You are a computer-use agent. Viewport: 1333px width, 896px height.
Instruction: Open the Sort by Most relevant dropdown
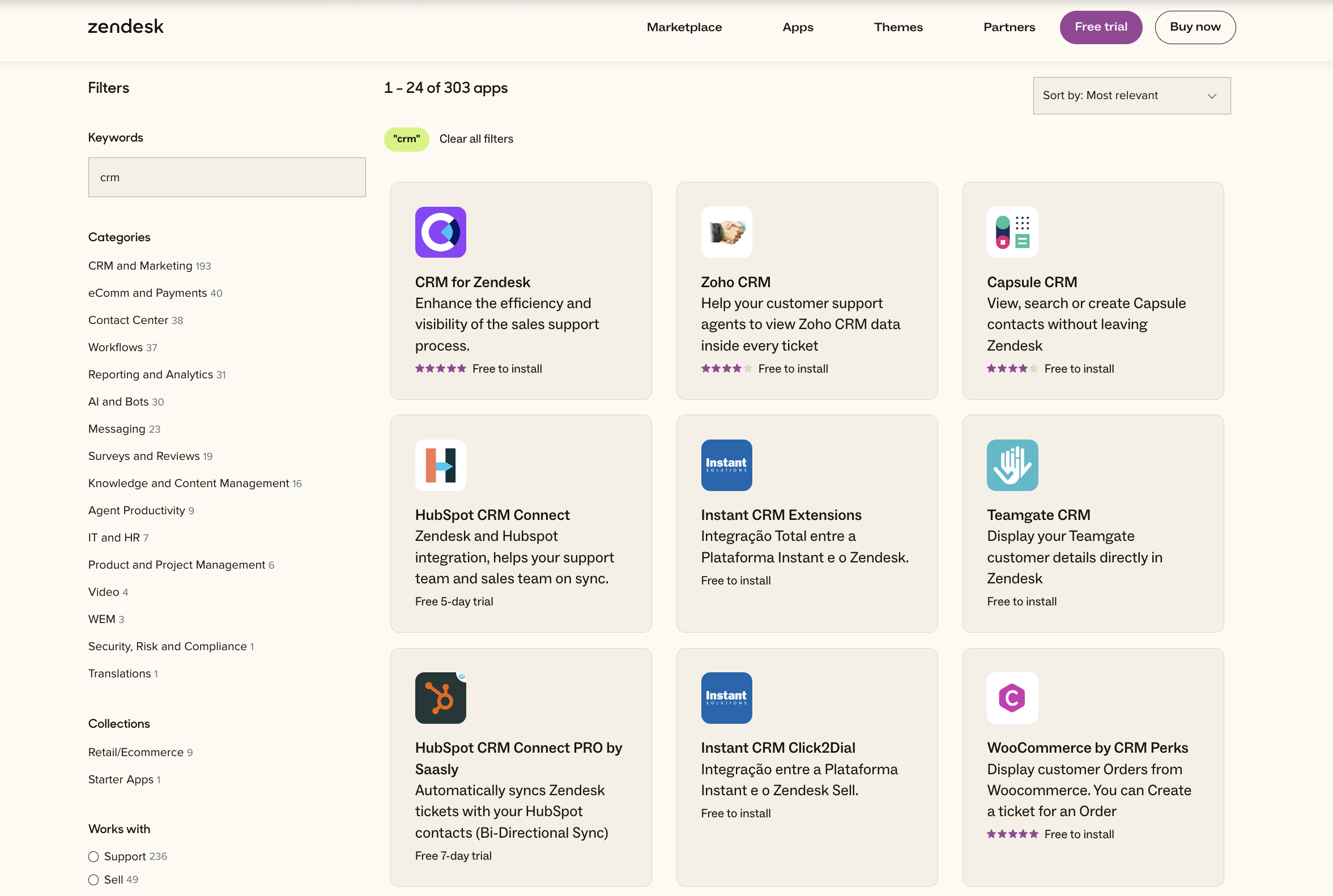coord(1132,95)
